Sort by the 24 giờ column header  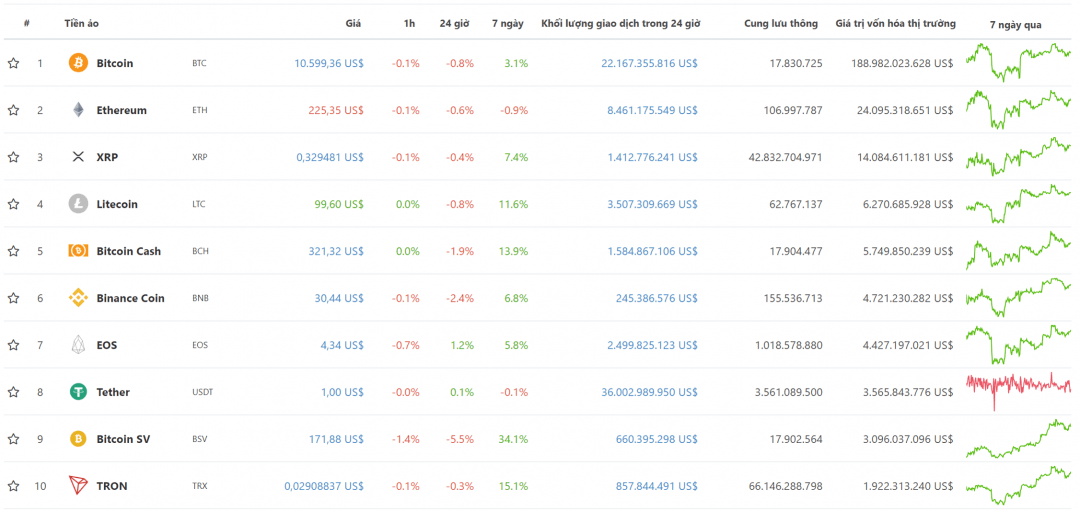[454, 23]
